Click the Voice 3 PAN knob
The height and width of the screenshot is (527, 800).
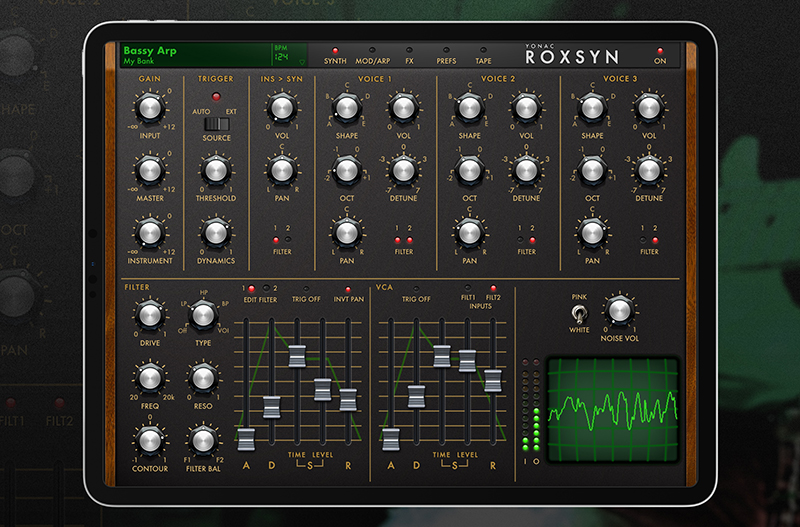pyautogui.click(x=592, y=233)
